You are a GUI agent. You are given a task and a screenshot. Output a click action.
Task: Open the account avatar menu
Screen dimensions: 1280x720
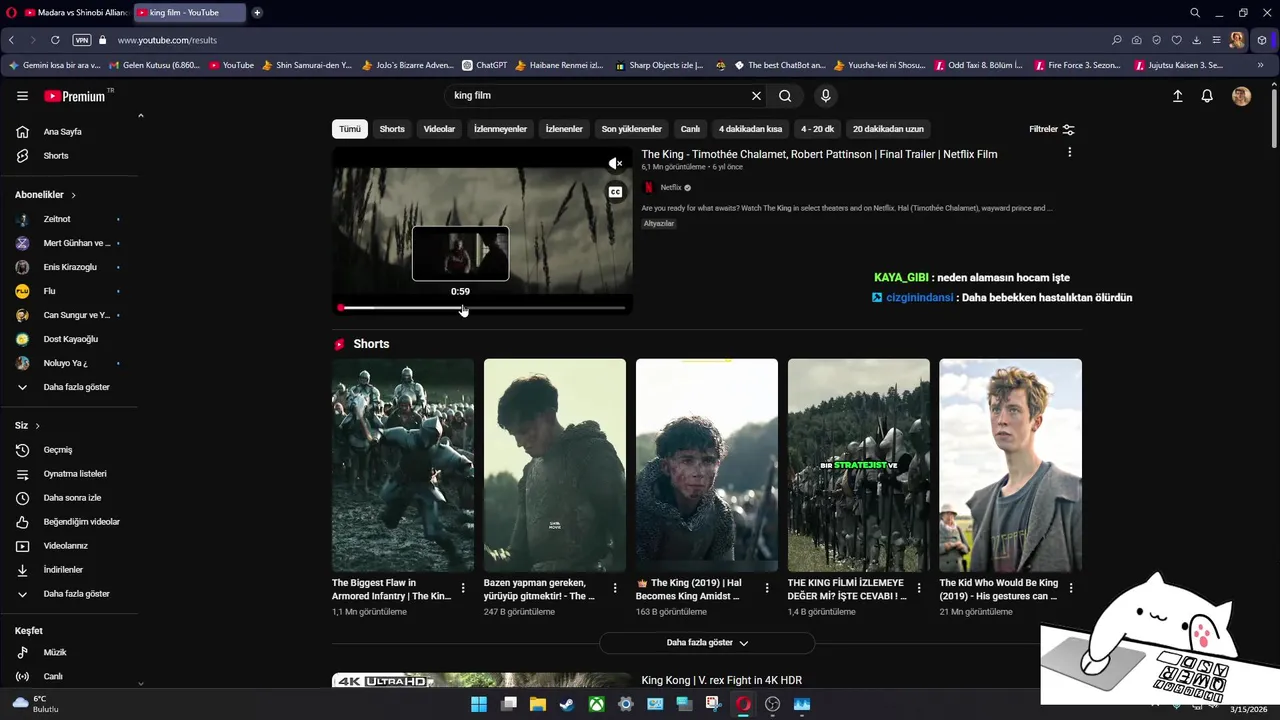1241,96
